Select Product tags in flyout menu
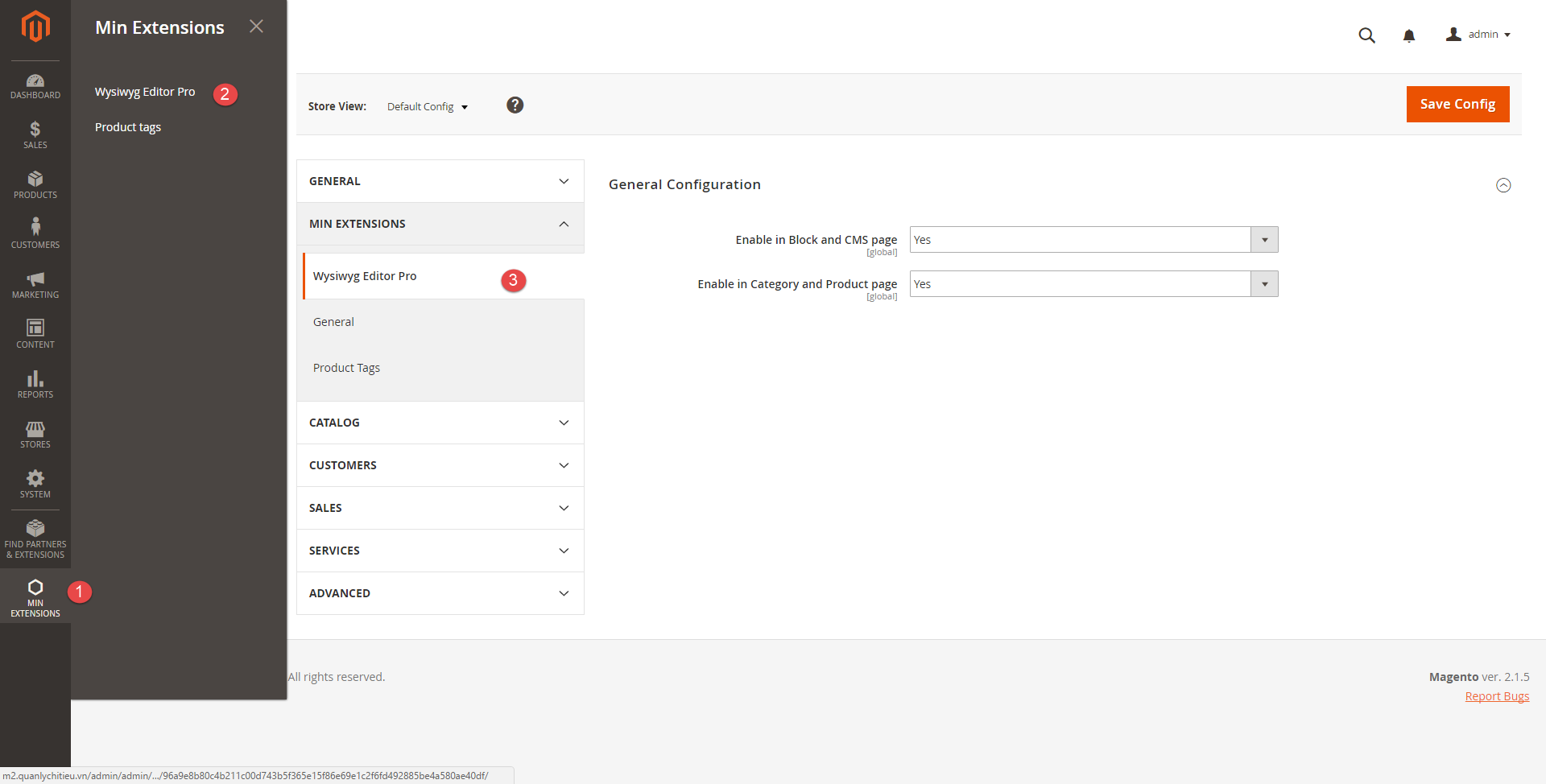Image resolution: width=1546 pixels, height=784 pixels. click(x=128, y=127)
